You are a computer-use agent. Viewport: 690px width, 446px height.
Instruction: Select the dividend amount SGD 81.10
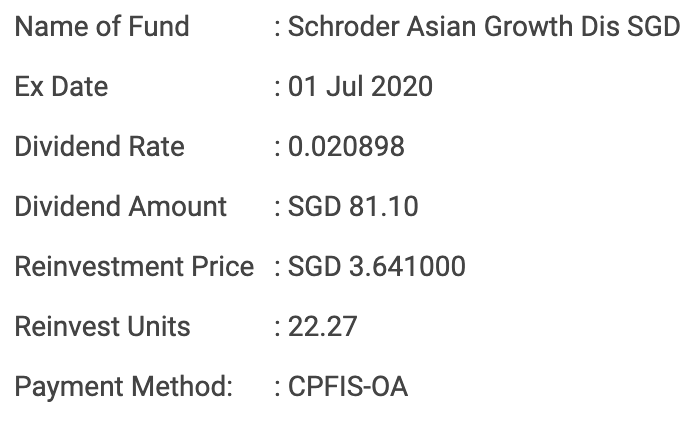pyautogui.click(x=353, y=206)
